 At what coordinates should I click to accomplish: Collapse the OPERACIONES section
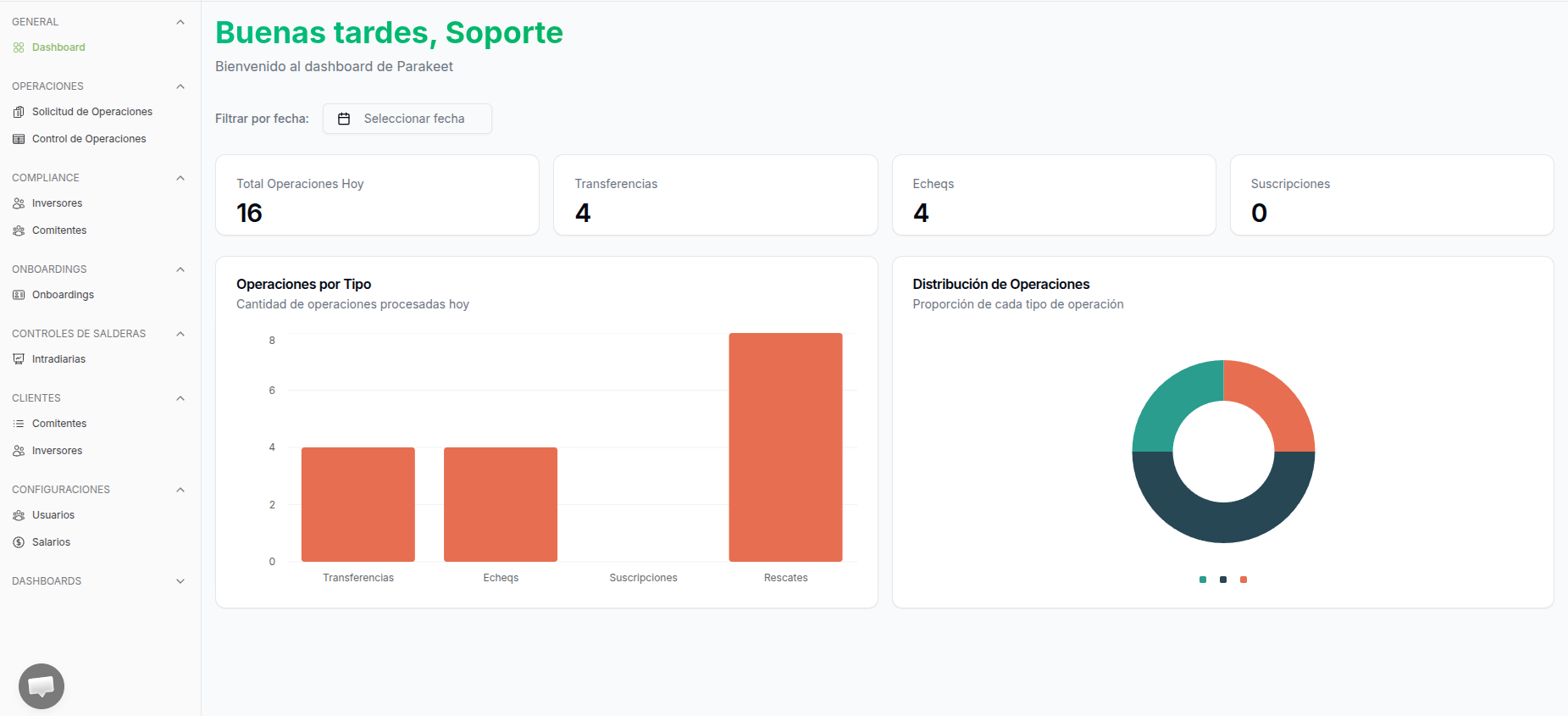[x=180, y=86]
